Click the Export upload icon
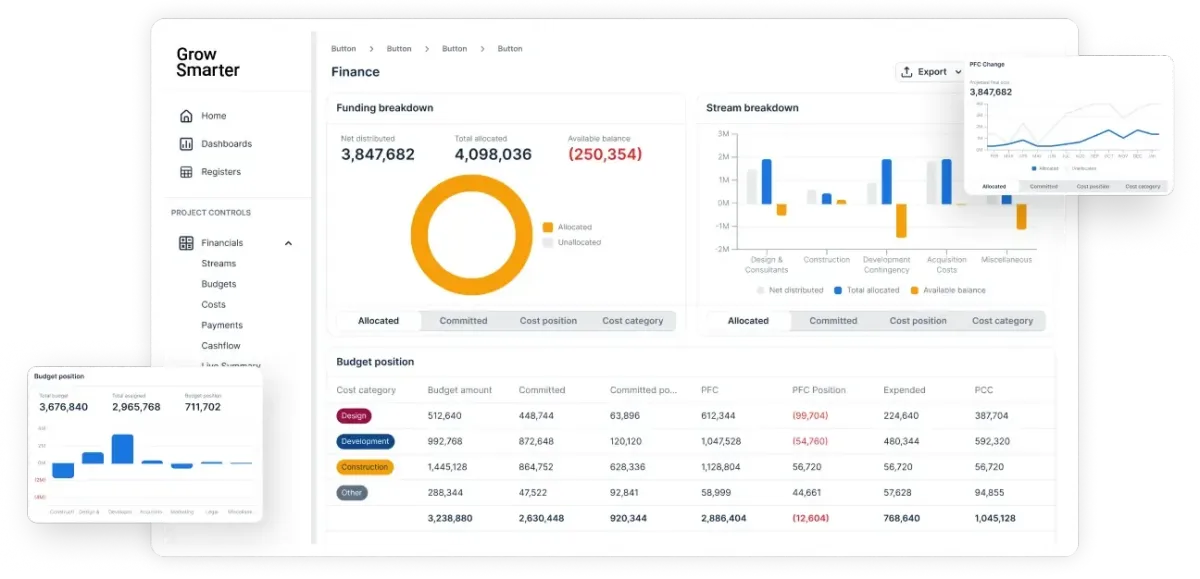The width and height of the screenshot is (1200, 579). pos(907,72)
